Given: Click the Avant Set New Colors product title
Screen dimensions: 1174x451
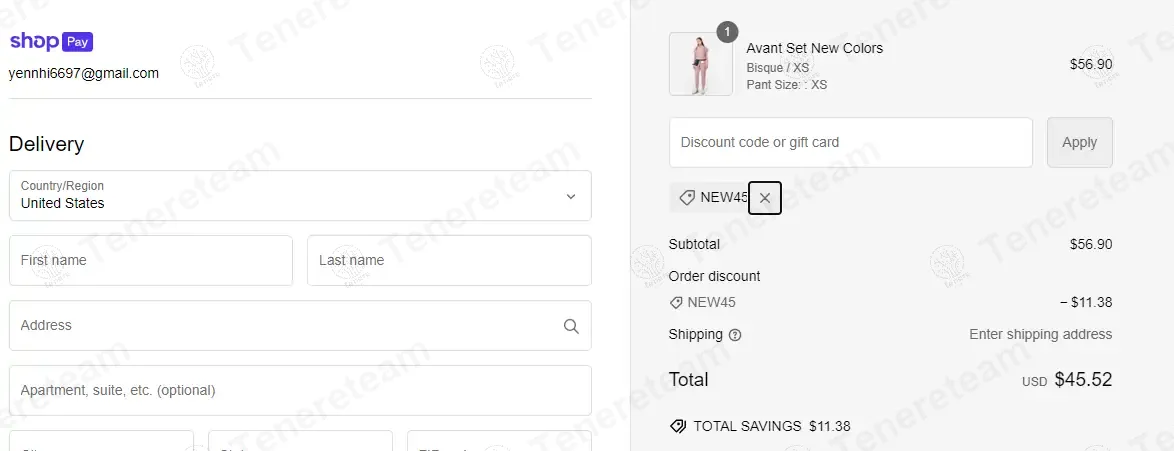Looking at the screenshot, I should point(815,48).
